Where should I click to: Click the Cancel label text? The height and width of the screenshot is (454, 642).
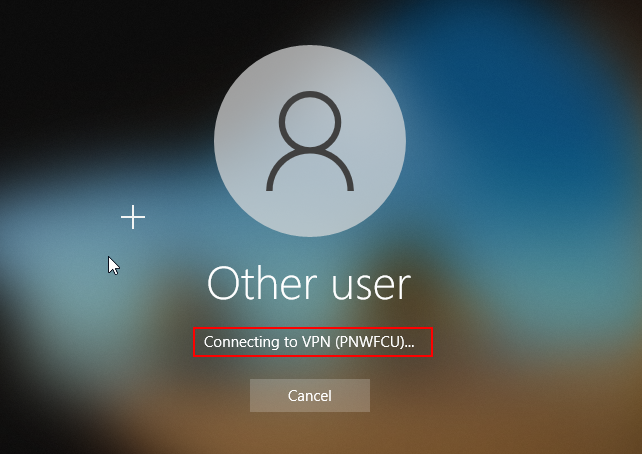[x=310, y=396]
